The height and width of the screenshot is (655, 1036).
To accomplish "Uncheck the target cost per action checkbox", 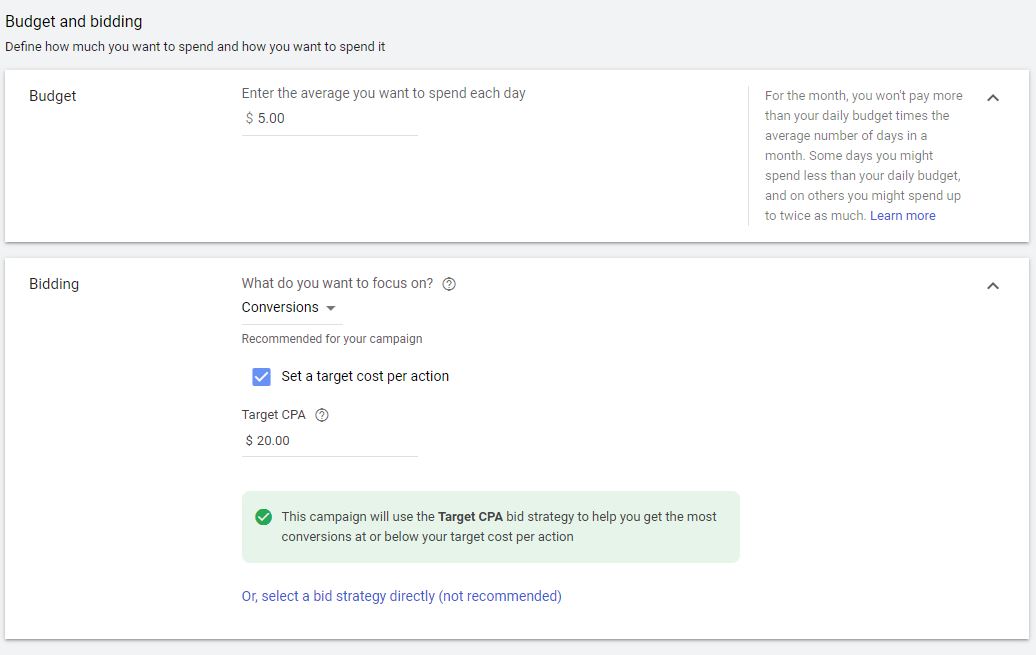I will coord(262,377).
